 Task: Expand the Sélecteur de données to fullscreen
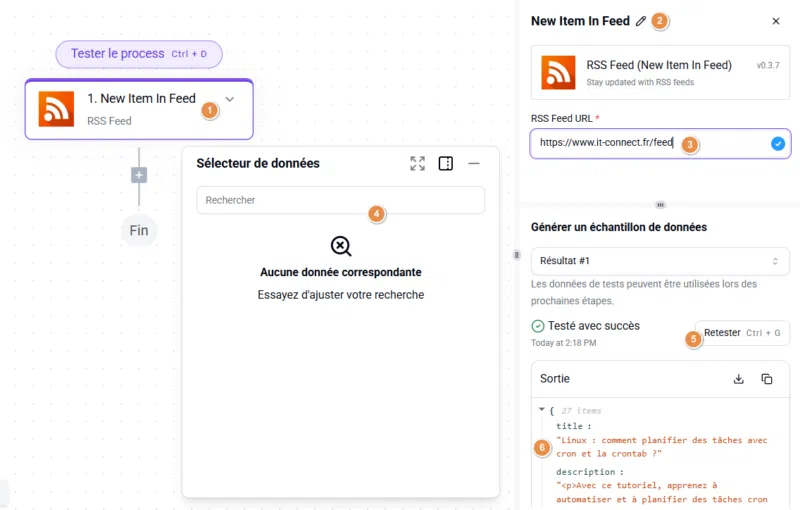(417, 163)
